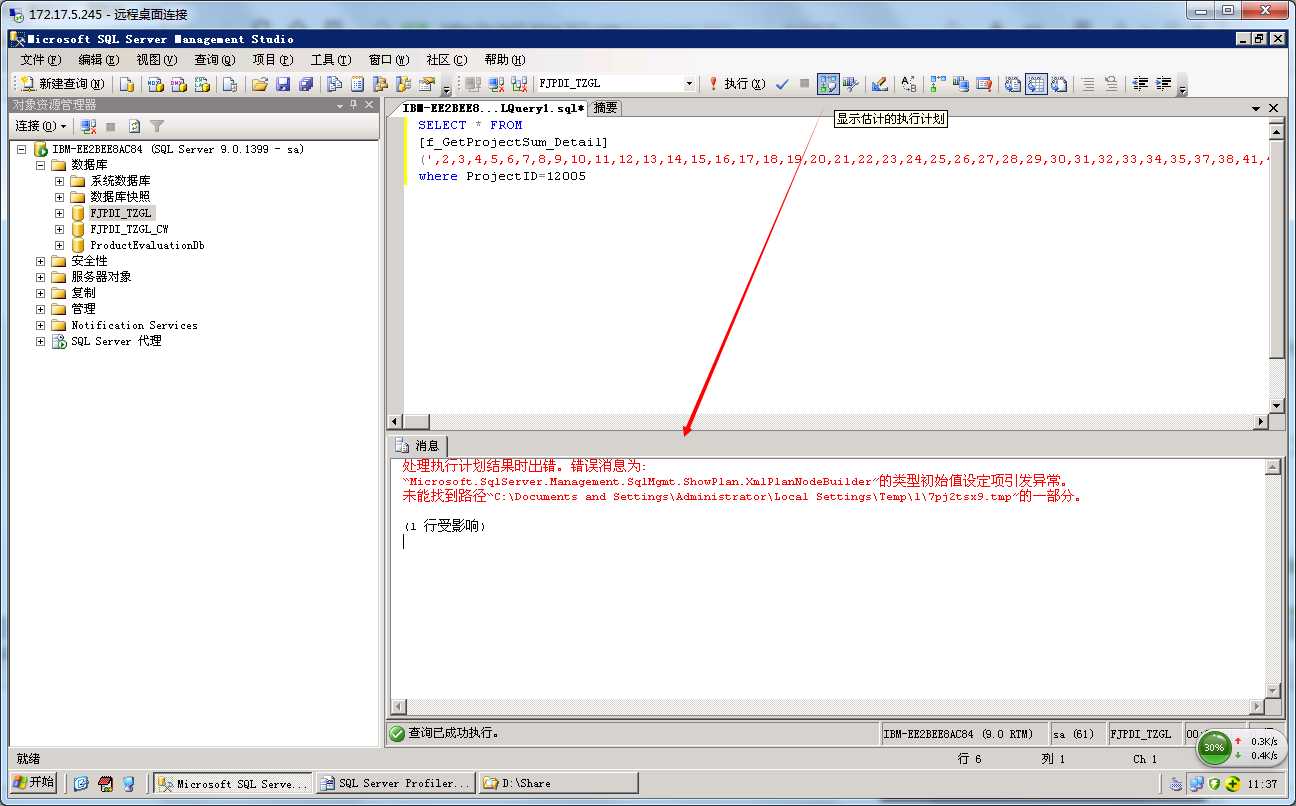Open the Summary window toolbar icon

(356, 84)
